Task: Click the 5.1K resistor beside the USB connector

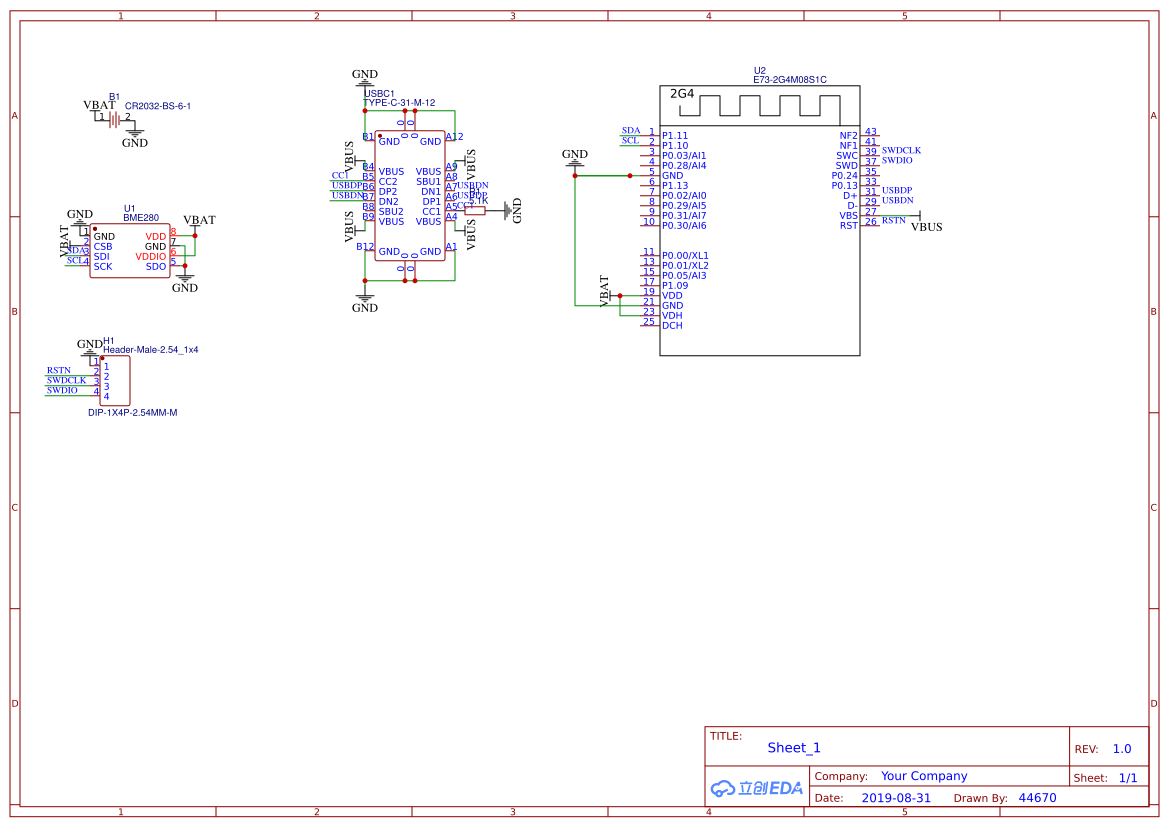Action: [475, 211]
